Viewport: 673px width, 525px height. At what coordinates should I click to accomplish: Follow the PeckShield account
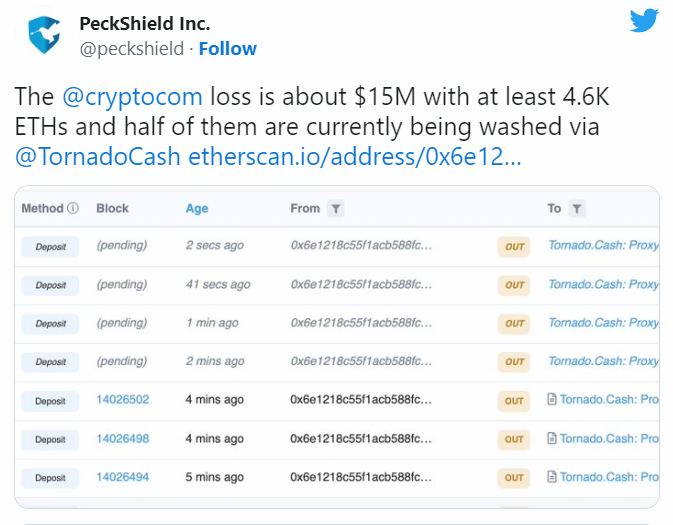click(227, 48)
